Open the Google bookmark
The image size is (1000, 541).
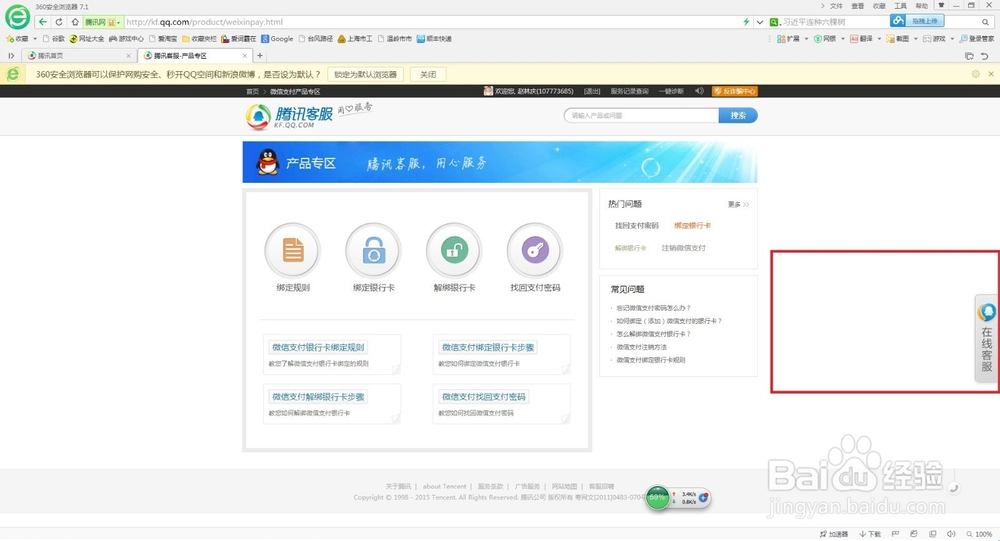pos(277,39)
